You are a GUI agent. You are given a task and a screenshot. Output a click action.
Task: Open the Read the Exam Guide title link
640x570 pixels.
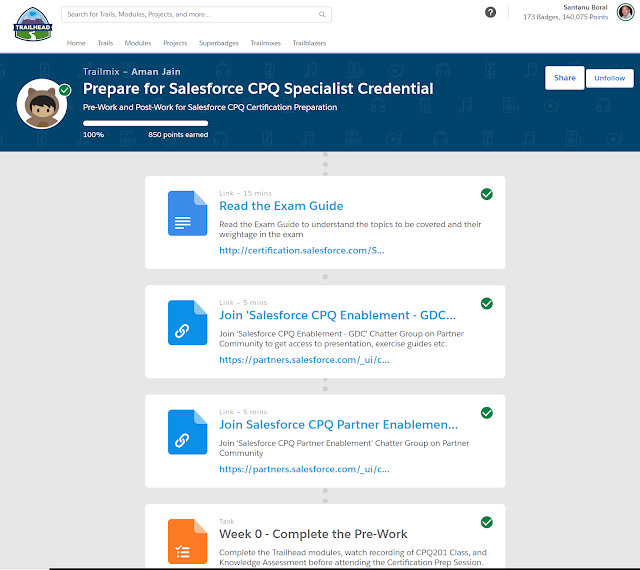point(281,206)
